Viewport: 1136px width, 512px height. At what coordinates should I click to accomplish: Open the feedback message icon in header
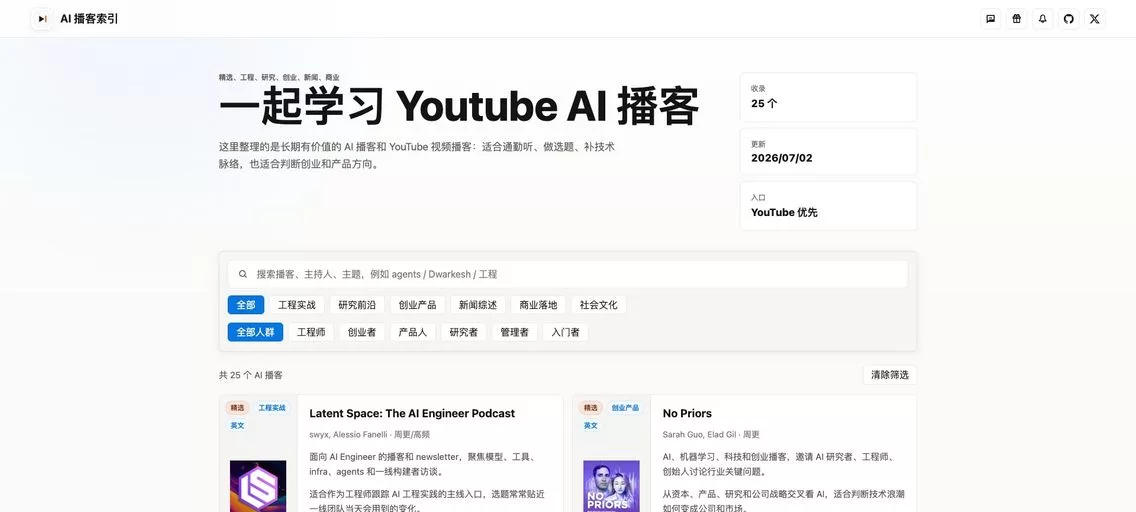[990, 19]
